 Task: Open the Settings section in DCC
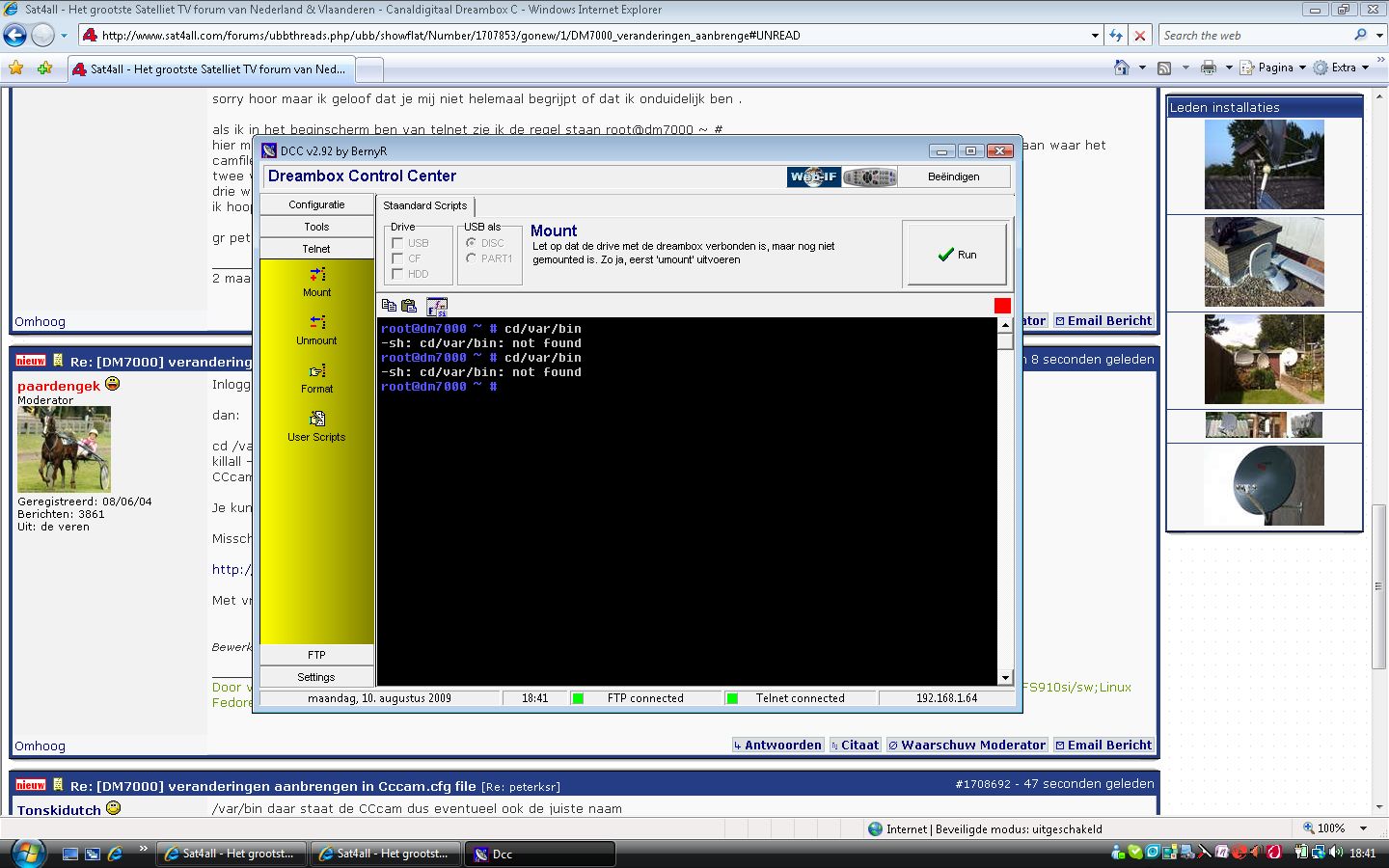coord(316,677)
